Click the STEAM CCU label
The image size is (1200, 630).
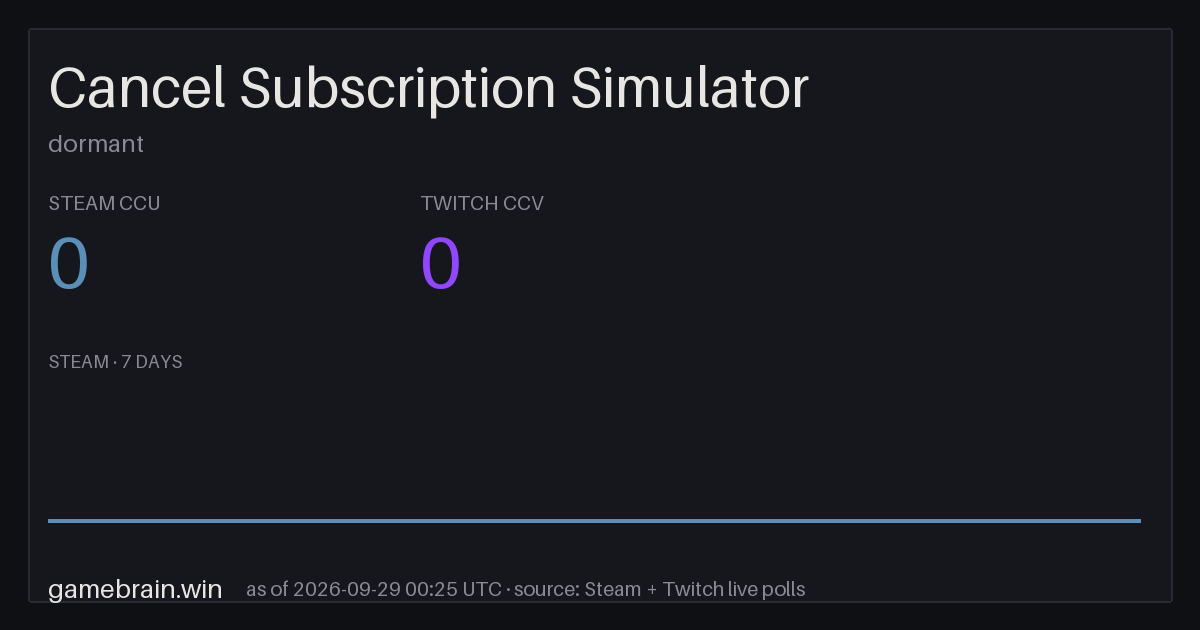click(x=104, y=204)
